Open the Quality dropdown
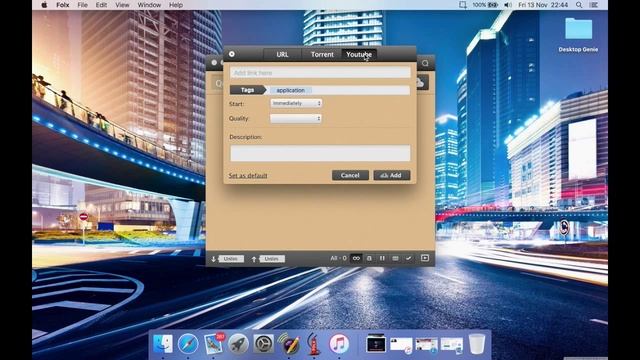The image size is (640, 360). pyautogui.click(x=296, y=118)
